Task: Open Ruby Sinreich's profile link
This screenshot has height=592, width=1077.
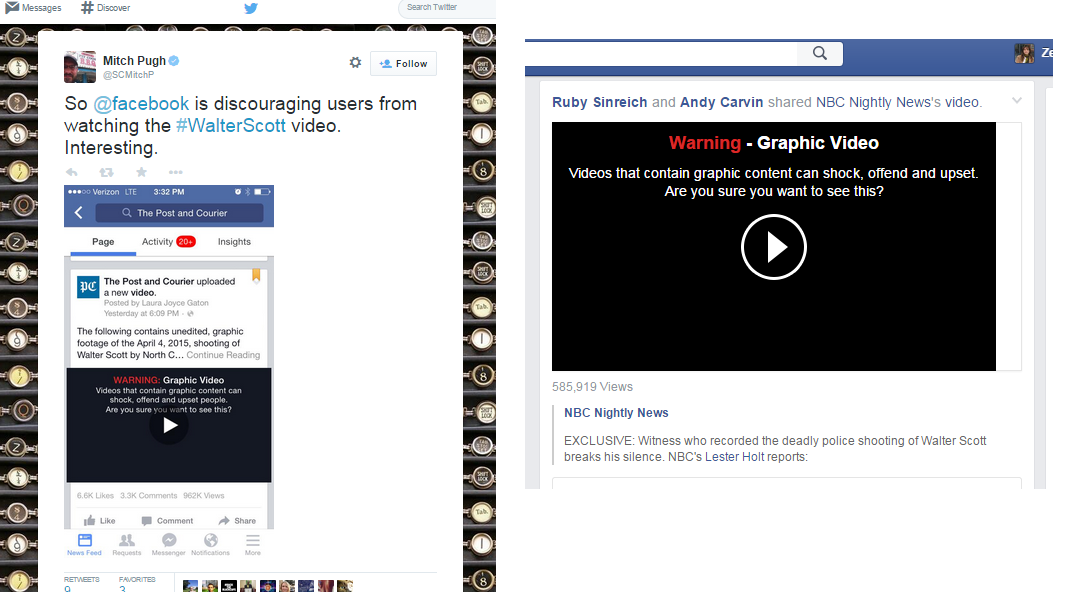Action: point(600,102)
